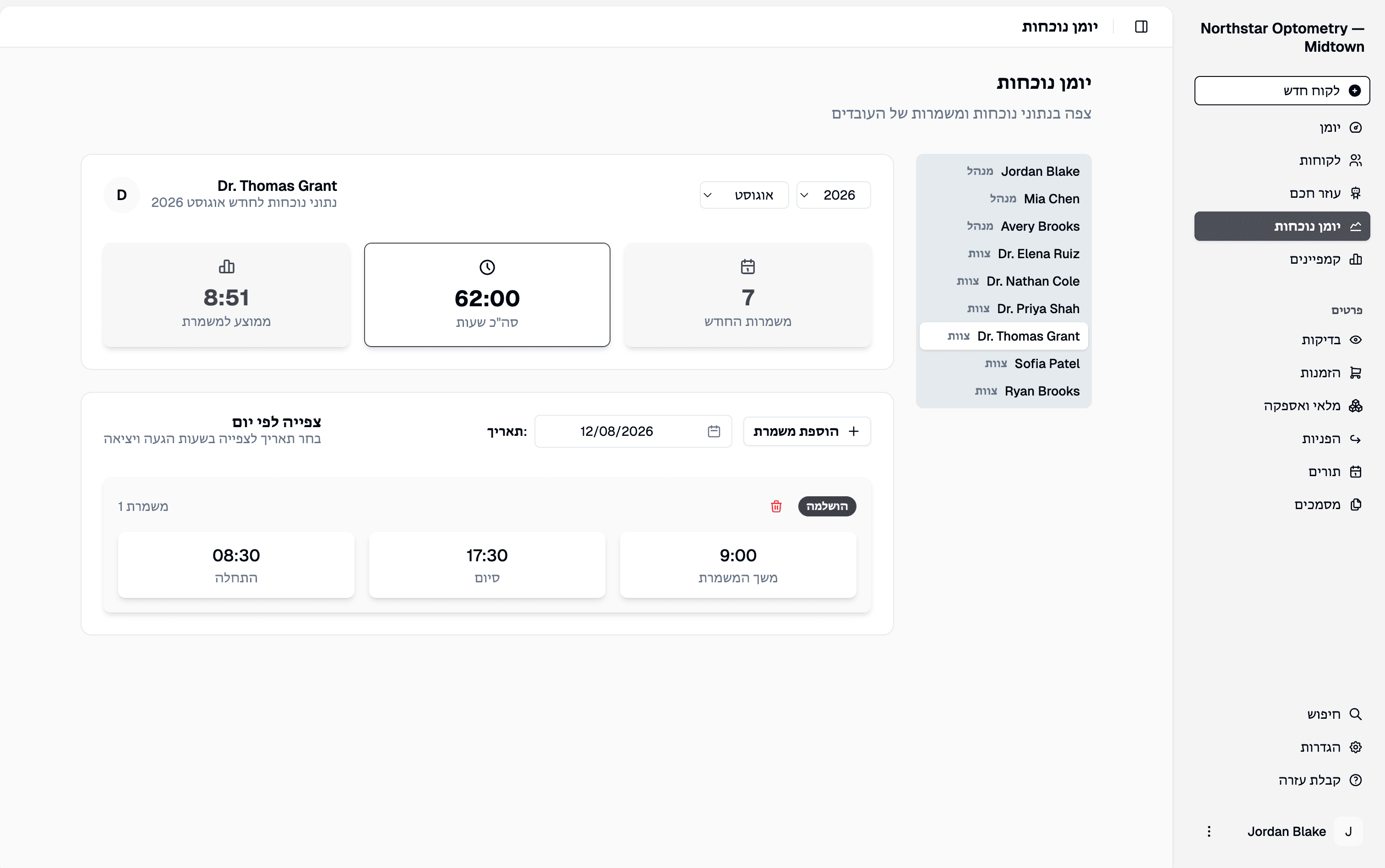Viewport: 1385px width, 868px height.
Task: Open עוזר חכם from the sidebar
Action: [x=1282, y=193]
